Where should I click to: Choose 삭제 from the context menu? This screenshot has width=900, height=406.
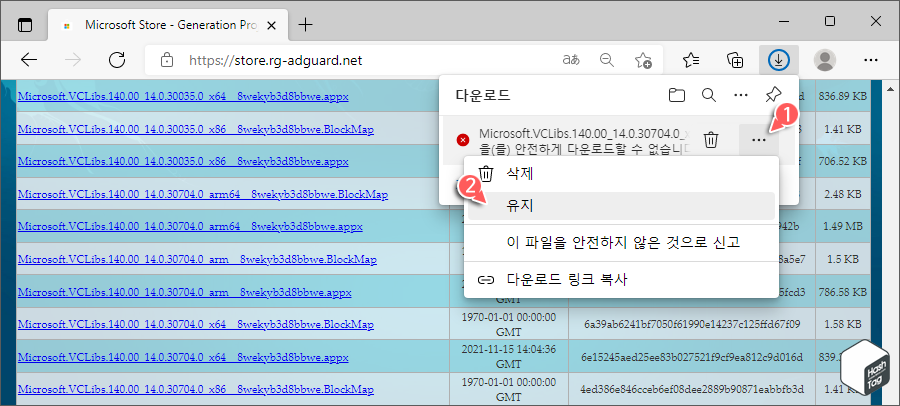[621, 173]
